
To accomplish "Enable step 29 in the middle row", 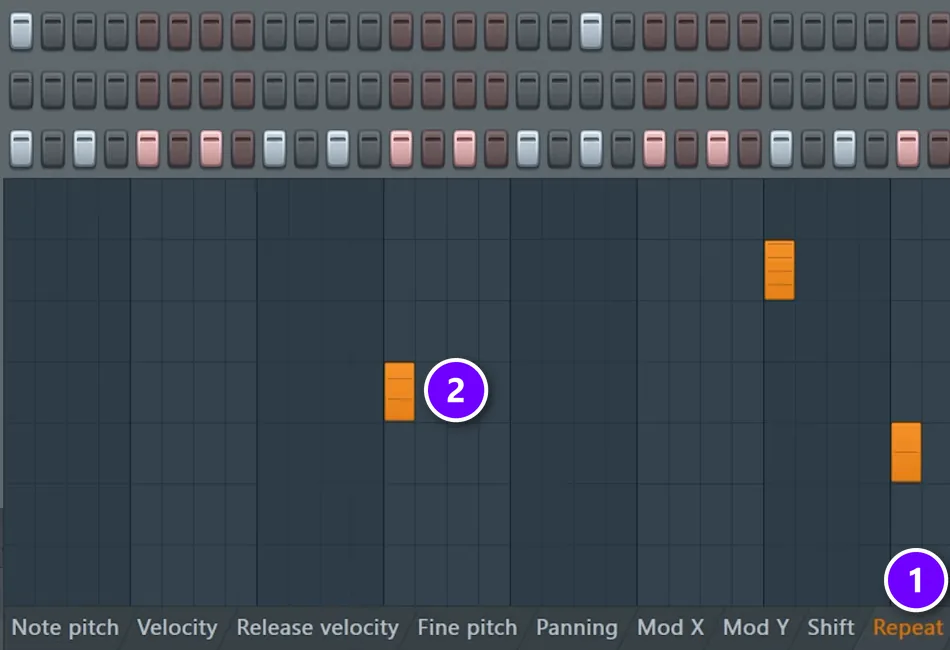I will [x=908, y=90].
